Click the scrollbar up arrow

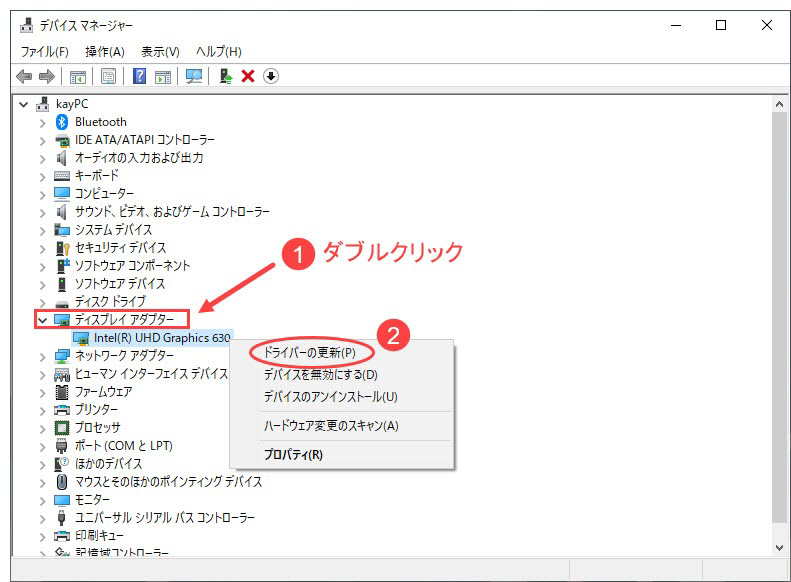pos(779,104)
